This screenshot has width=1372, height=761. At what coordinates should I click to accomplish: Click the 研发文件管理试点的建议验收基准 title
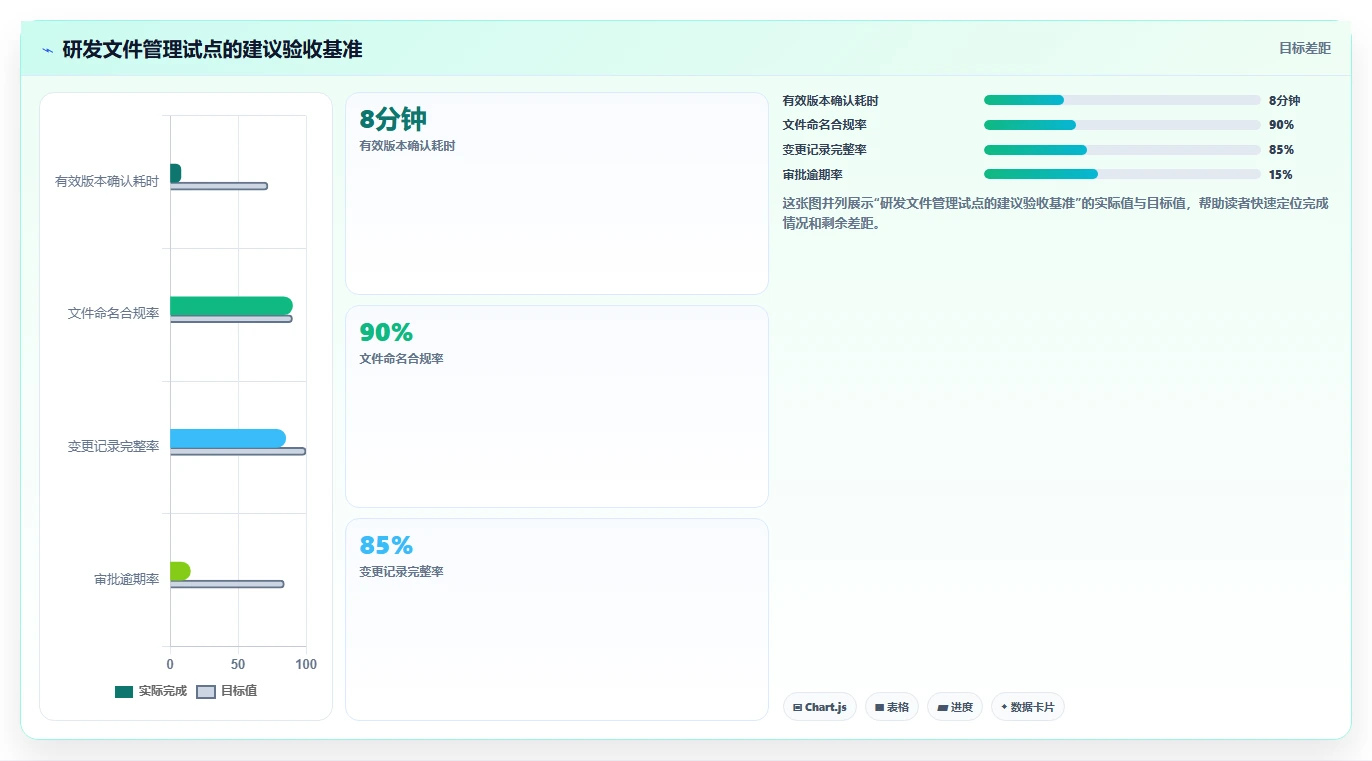click(212, 50)
